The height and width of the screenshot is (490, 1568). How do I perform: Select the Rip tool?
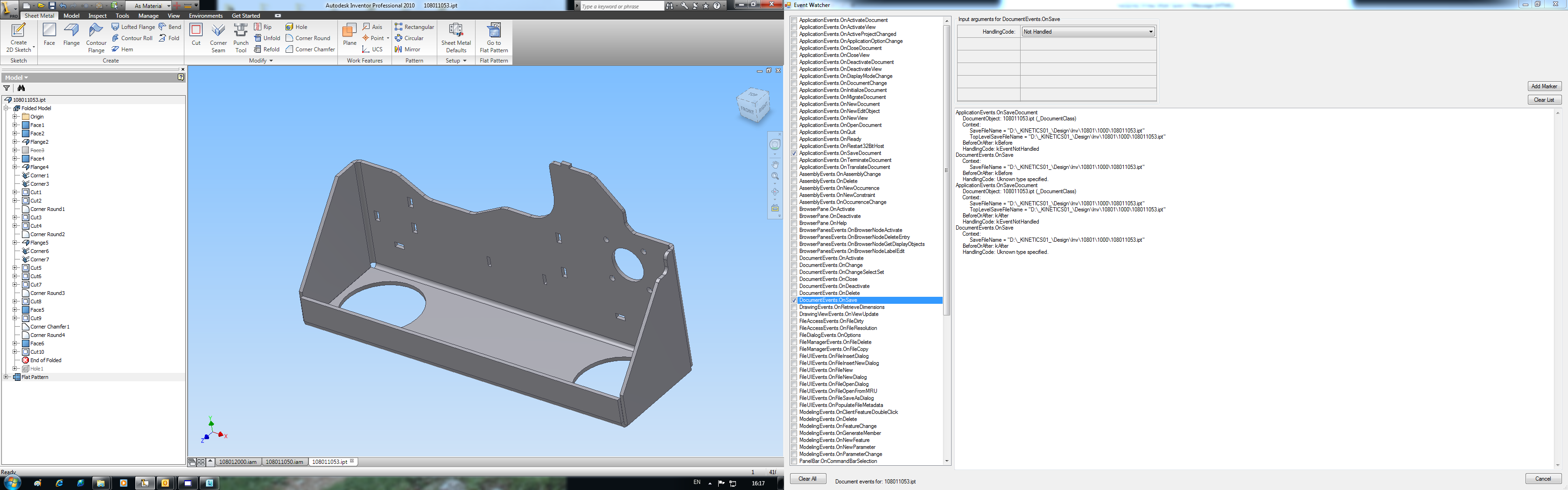[x=263, y=27]
